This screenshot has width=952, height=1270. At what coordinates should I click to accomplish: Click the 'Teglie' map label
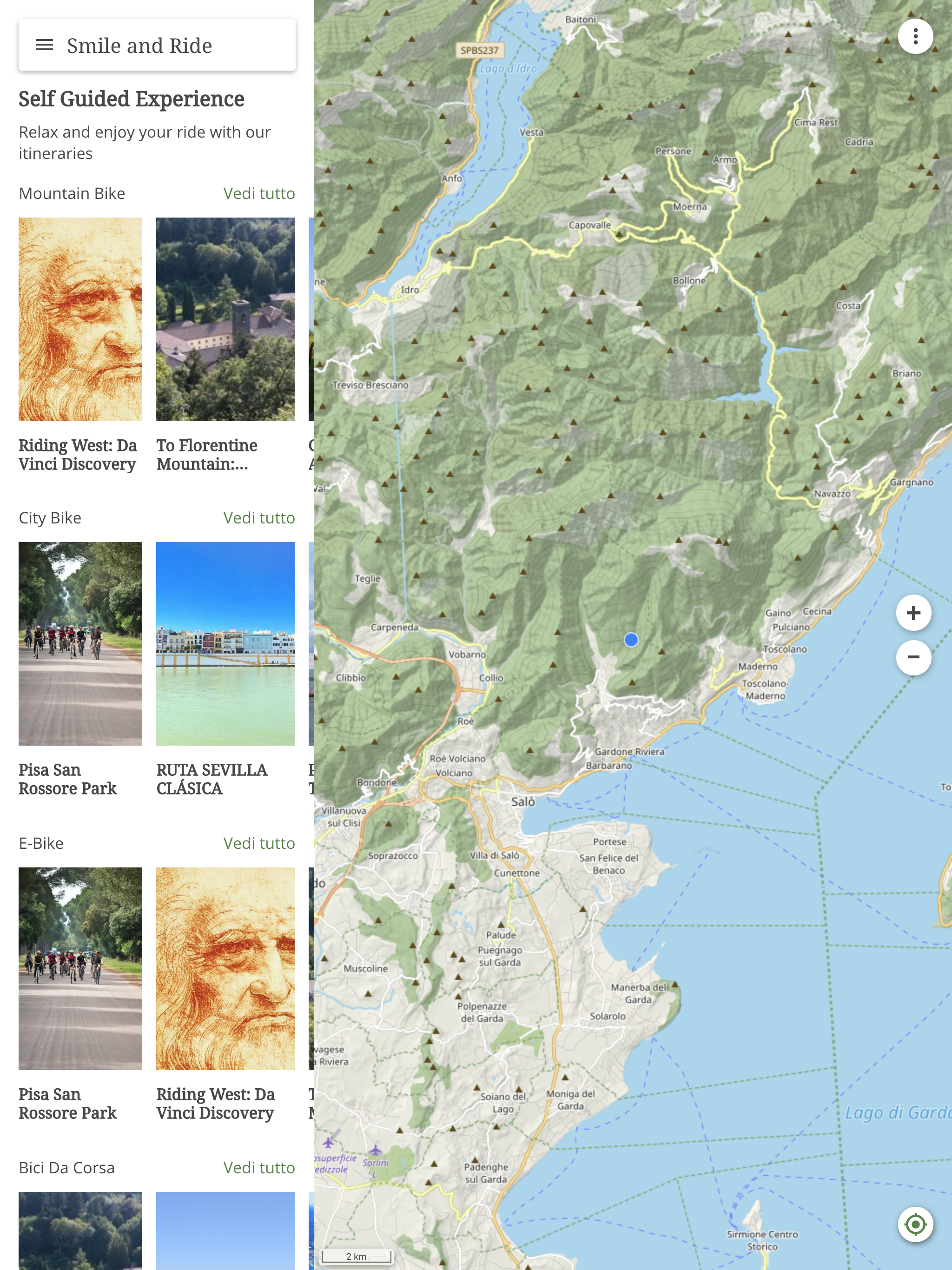368,579
